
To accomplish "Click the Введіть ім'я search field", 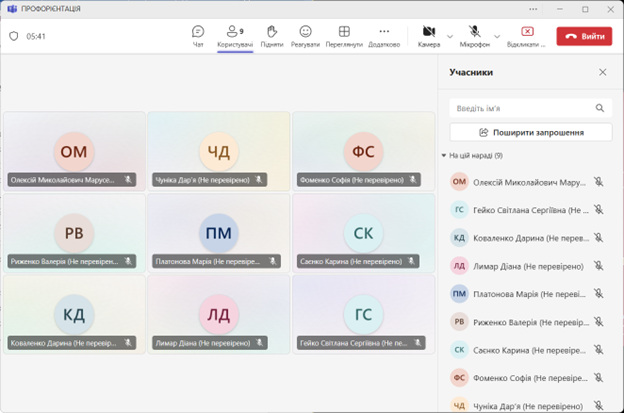I will pyautogui.click(x=522, y=108).
